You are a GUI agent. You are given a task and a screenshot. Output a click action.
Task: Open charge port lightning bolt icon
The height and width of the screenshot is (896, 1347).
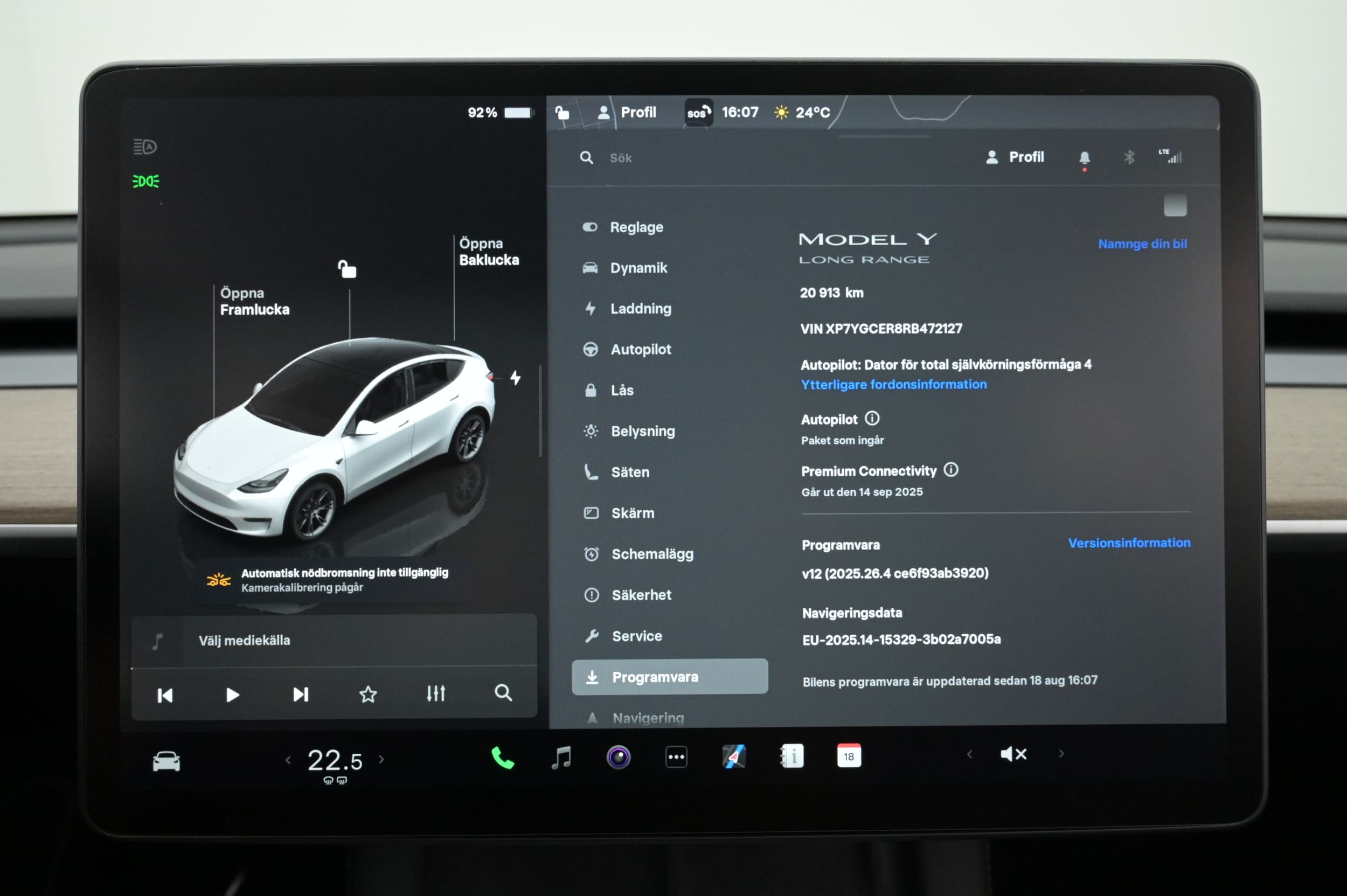(x=516, y=378)
